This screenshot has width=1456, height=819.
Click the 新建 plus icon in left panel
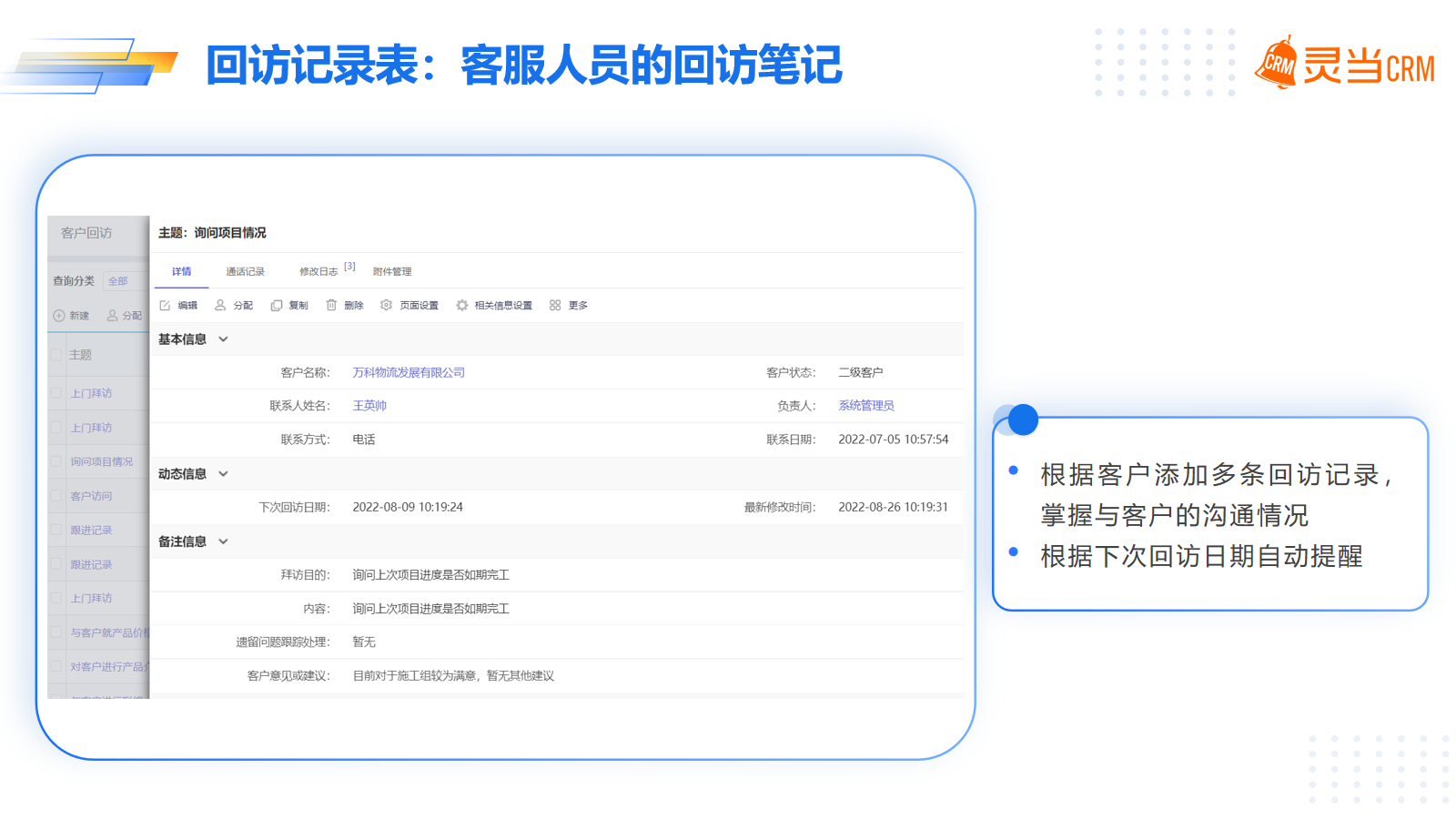(59, 316)
